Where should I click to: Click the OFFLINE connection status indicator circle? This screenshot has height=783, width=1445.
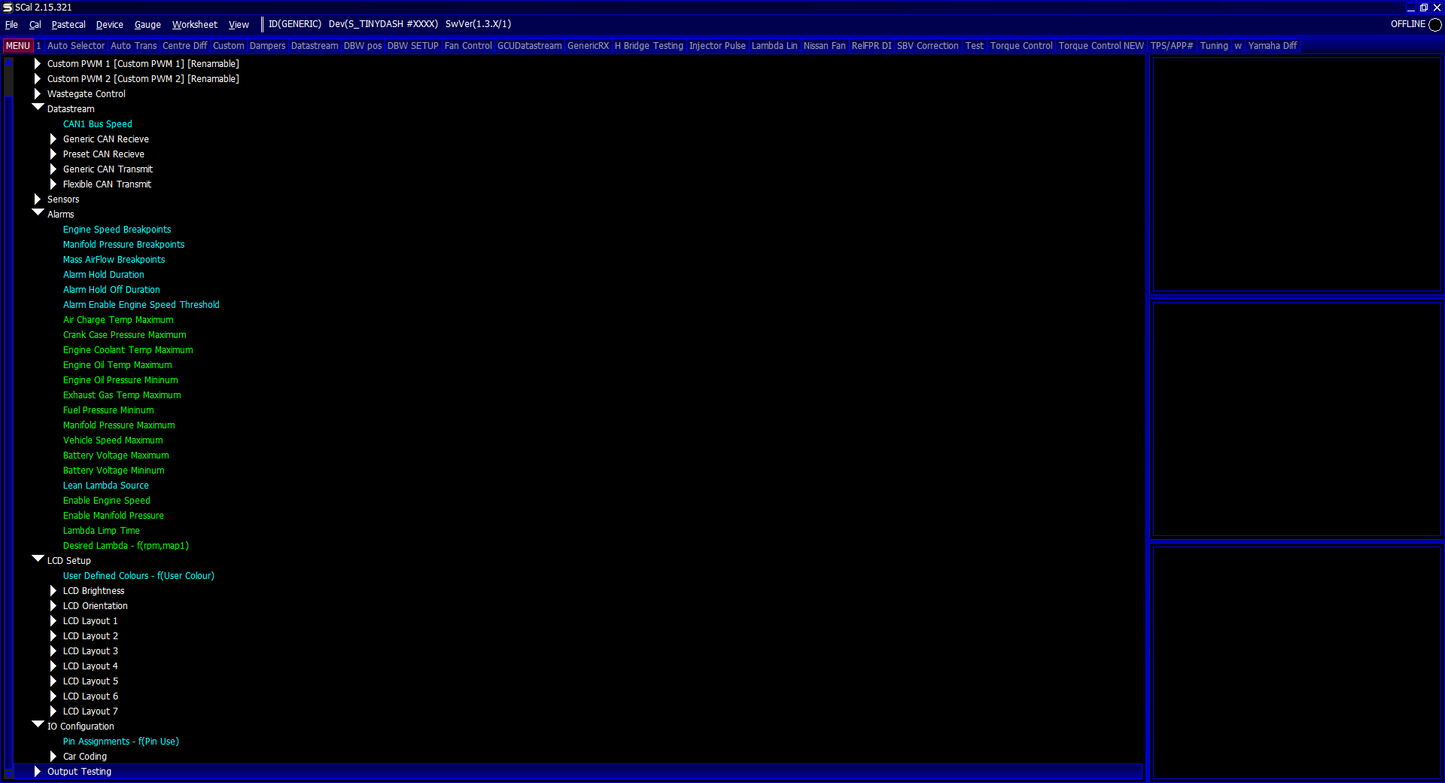tap(1435, 25)
